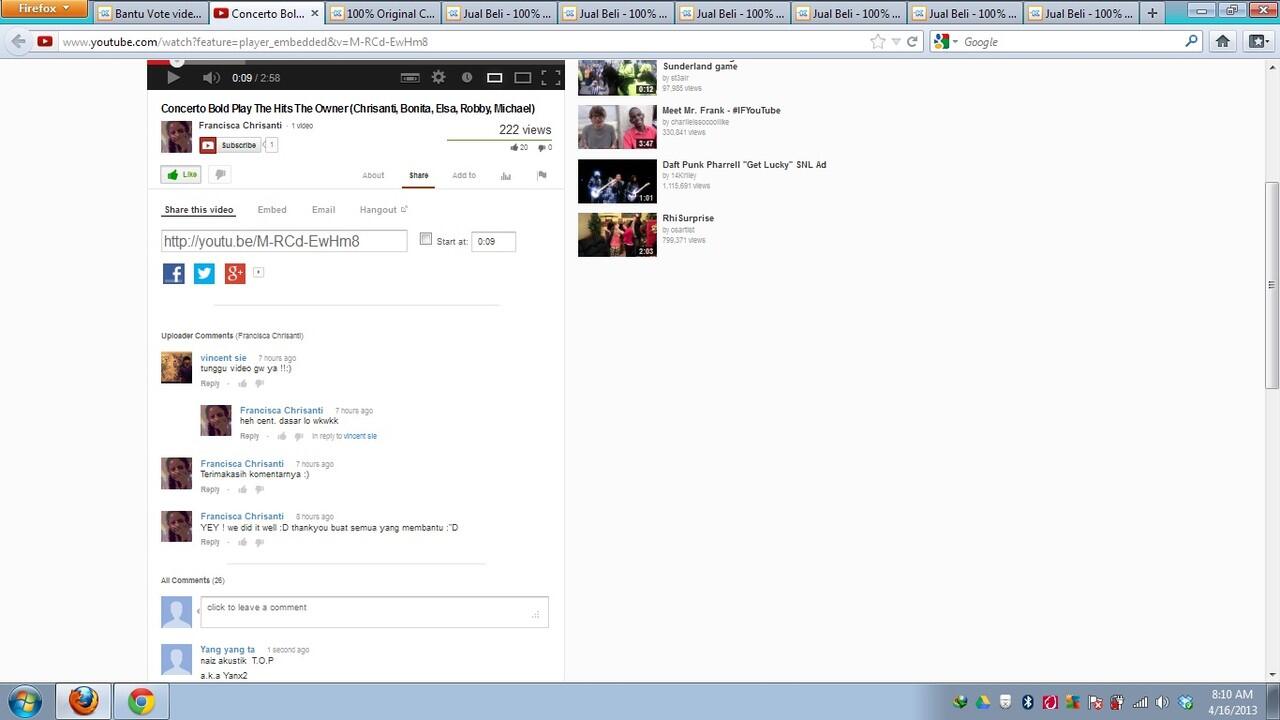Open the Sunderland game thumbnail
Viewport: 1280px width, 720px height.
(617, 77)
